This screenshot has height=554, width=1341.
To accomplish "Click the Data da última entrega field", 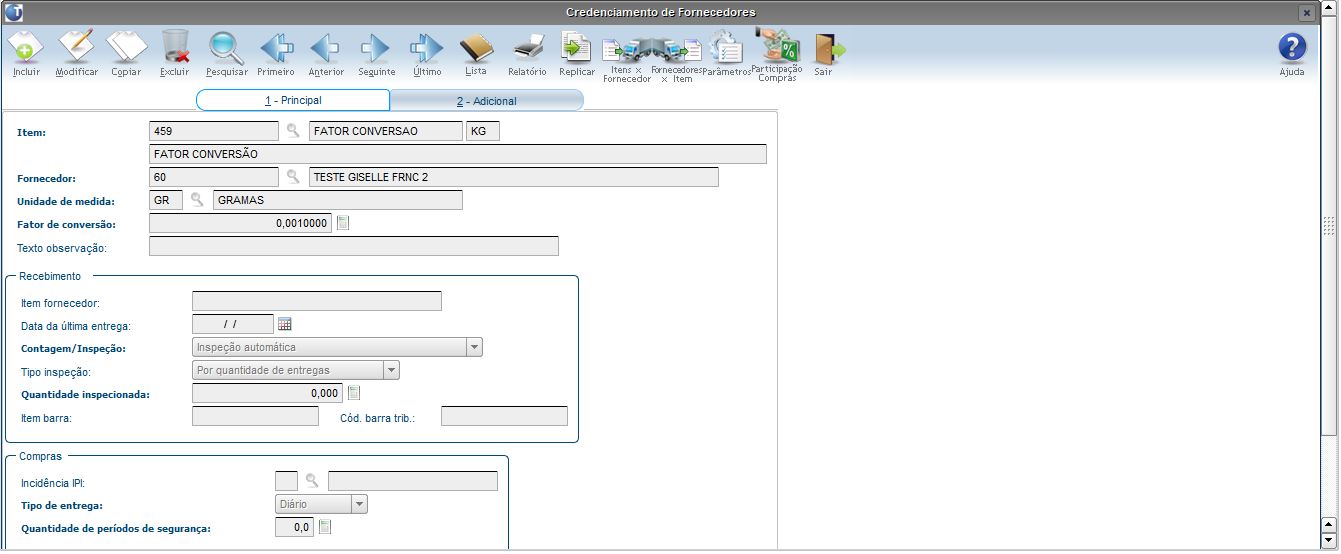I will click(232, 324).
